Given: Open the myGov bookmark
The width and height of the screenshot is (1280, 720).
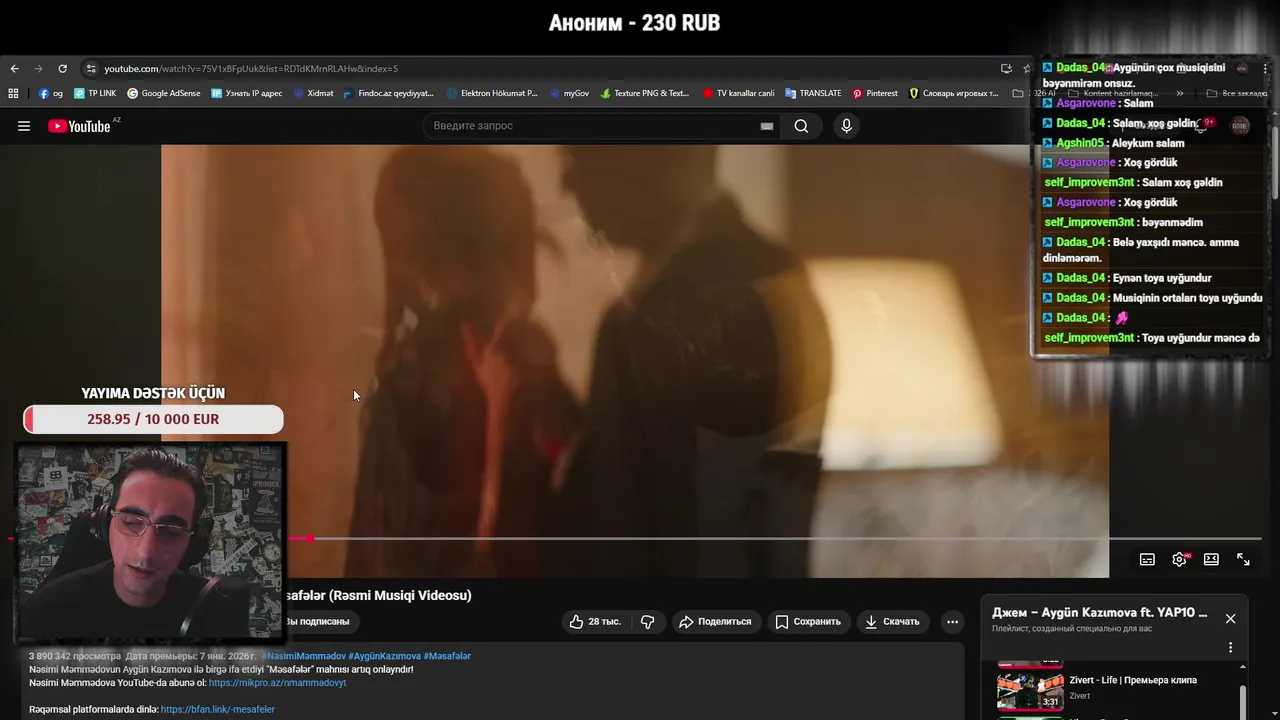Looking at the screenshot, I should [570, 93].
